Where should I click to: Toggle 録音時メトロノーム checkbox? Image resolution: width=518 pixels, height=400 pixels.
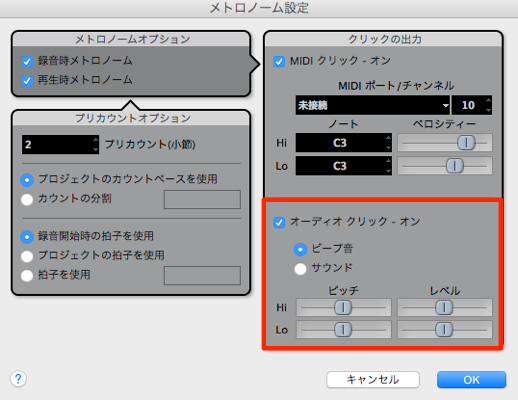(x=27, y=61)
